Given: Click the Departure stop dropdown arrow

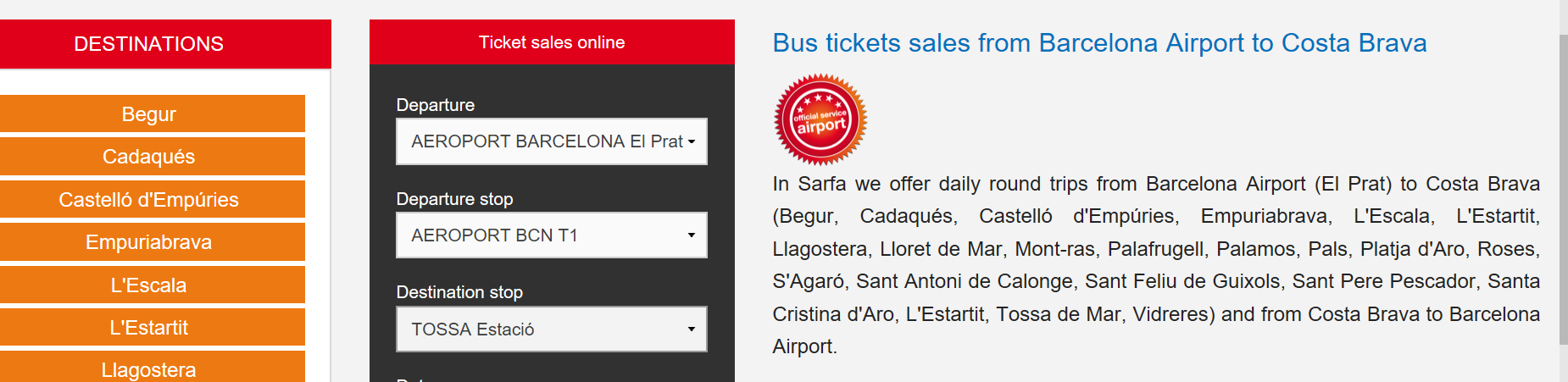Looking at the screenshot, I should point(692,235).
